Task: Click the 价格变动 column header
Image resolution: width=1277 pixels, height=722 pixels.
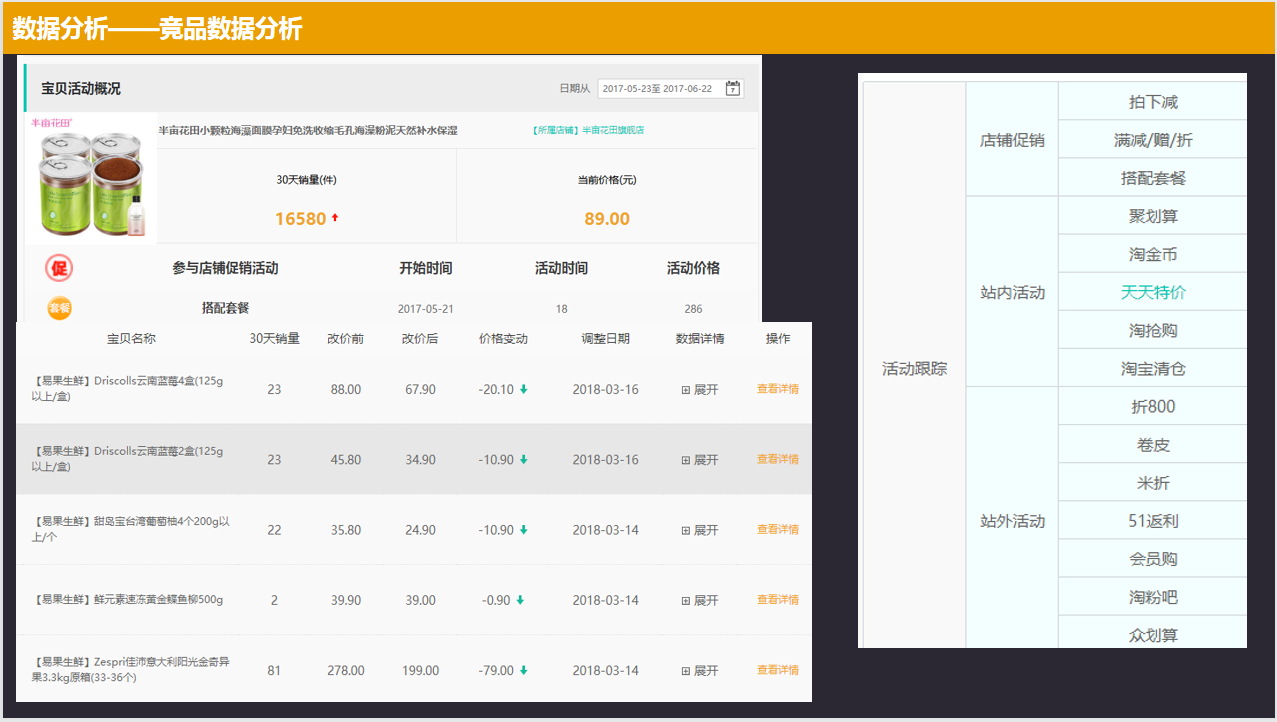Action: [503, 338]
